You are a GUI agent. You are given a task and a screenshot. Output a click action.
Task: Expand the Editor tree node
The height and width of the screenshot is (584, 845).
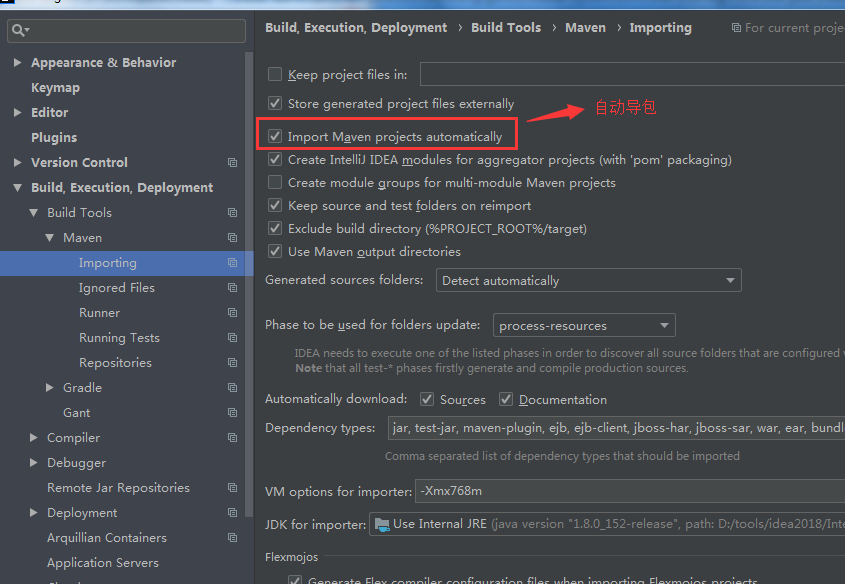click(x=18, y=113)
